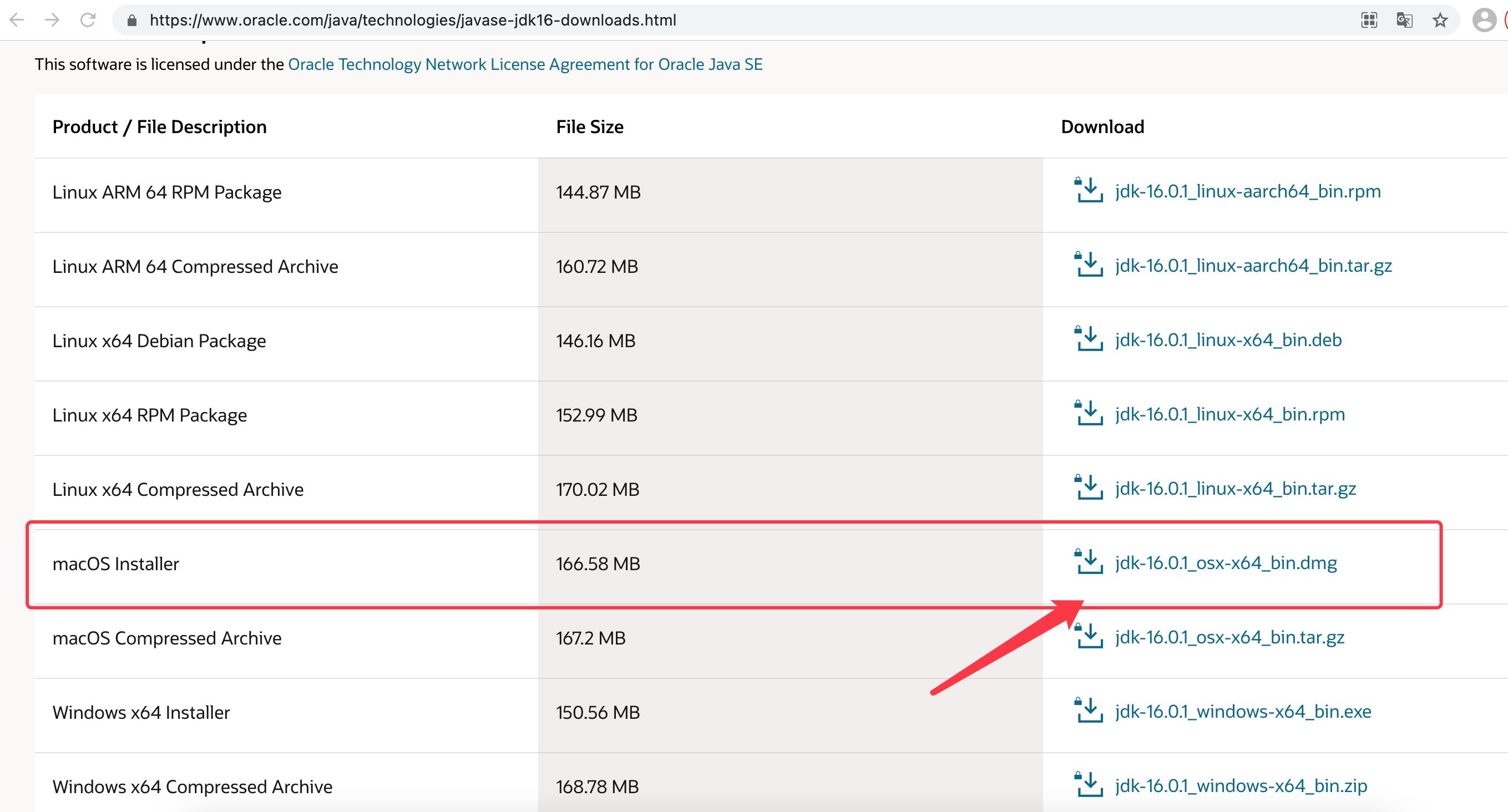
Task: Select the macOS Installer row label
Action: click(x=115, y=564)
